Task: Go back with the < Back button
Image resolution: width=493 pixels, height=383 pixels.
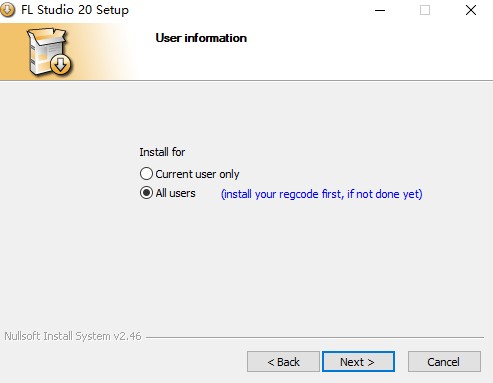Action: coord(283,361)
